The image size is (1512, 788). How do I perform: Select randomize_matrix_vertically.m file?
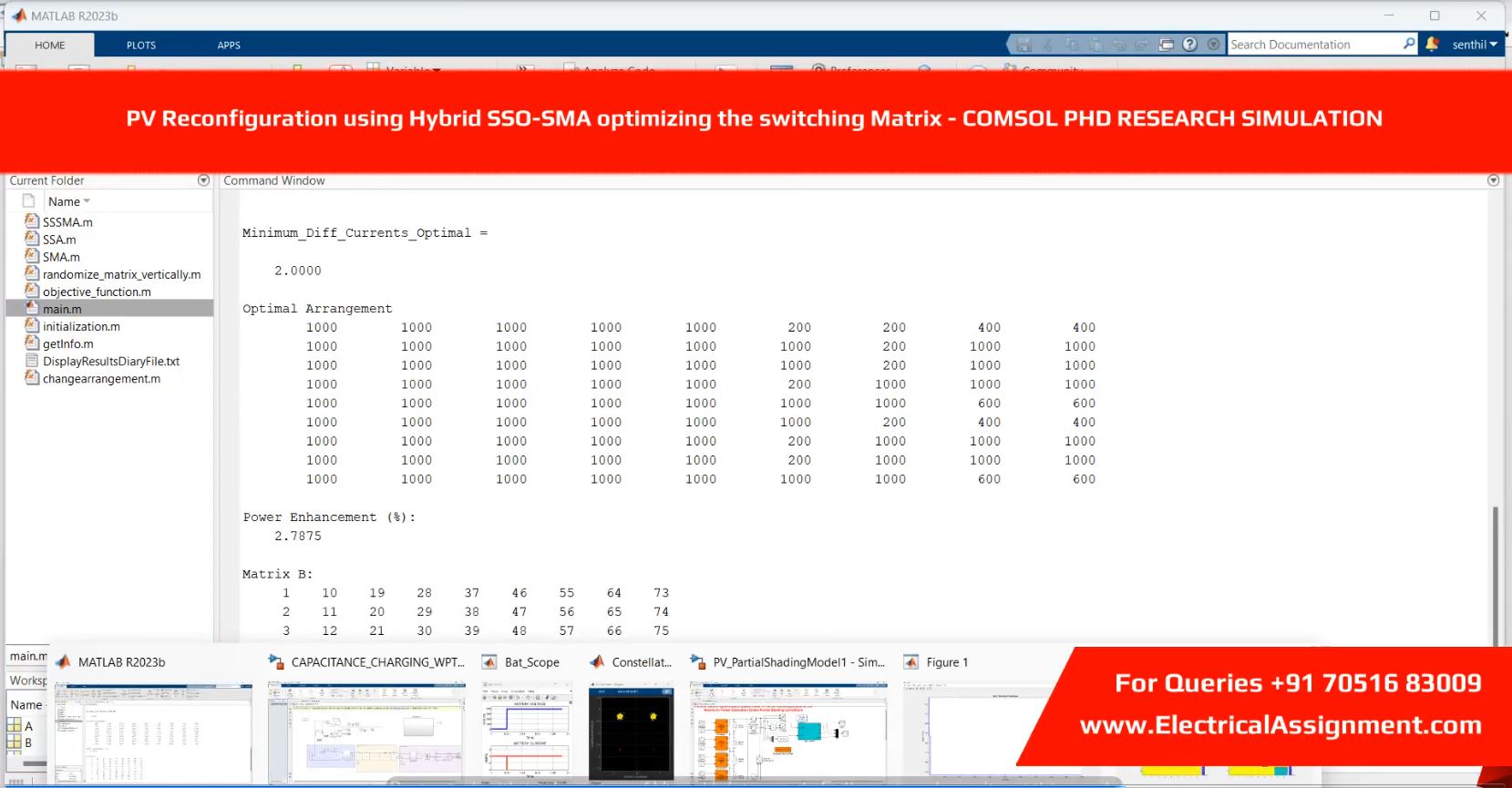click(121, 274)
